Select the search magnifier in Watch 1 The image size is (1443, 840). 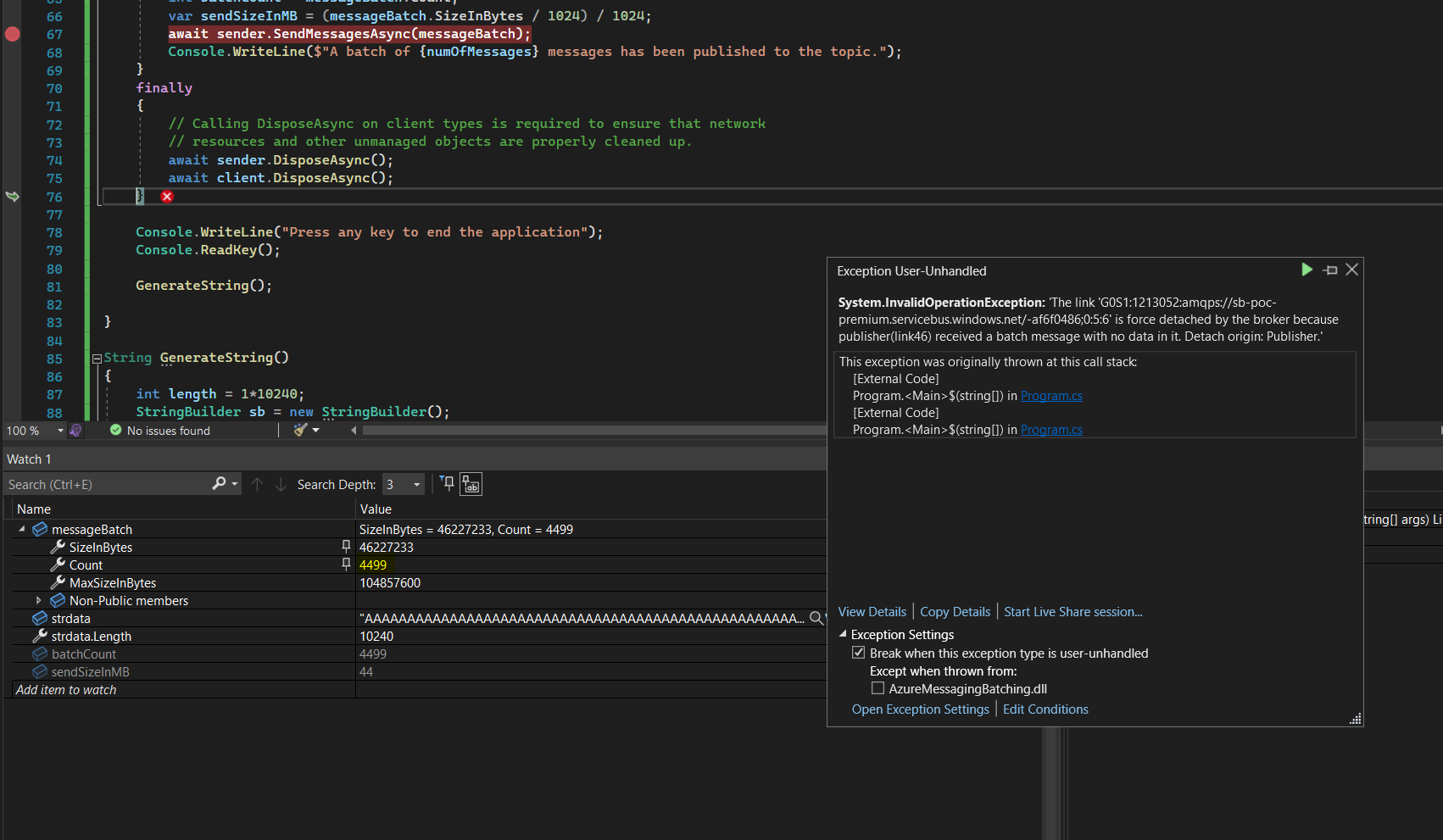point(219,483)
